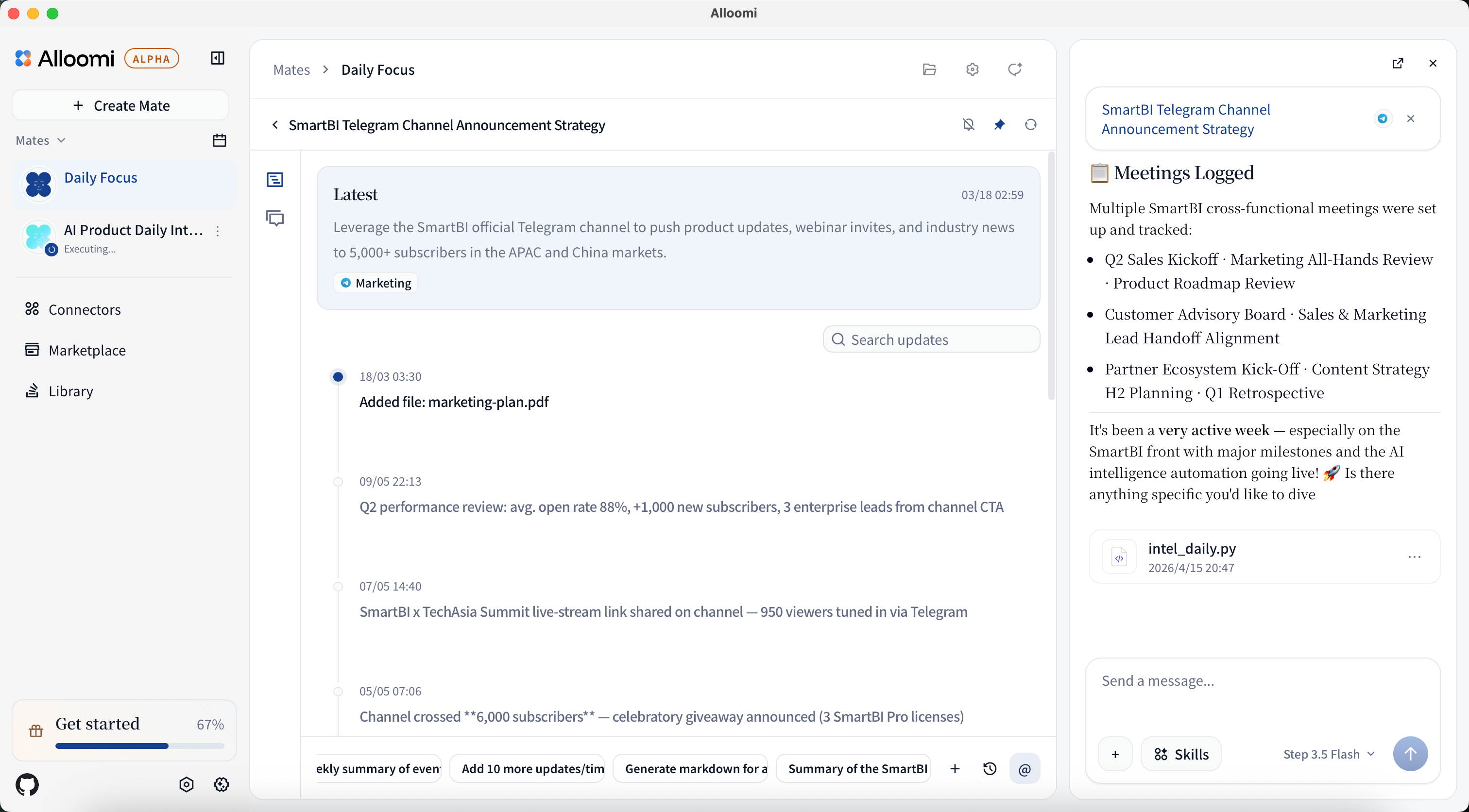1469x812 pixels.
Task: Click the @ mention icon
Action: tap(1025, 769)
